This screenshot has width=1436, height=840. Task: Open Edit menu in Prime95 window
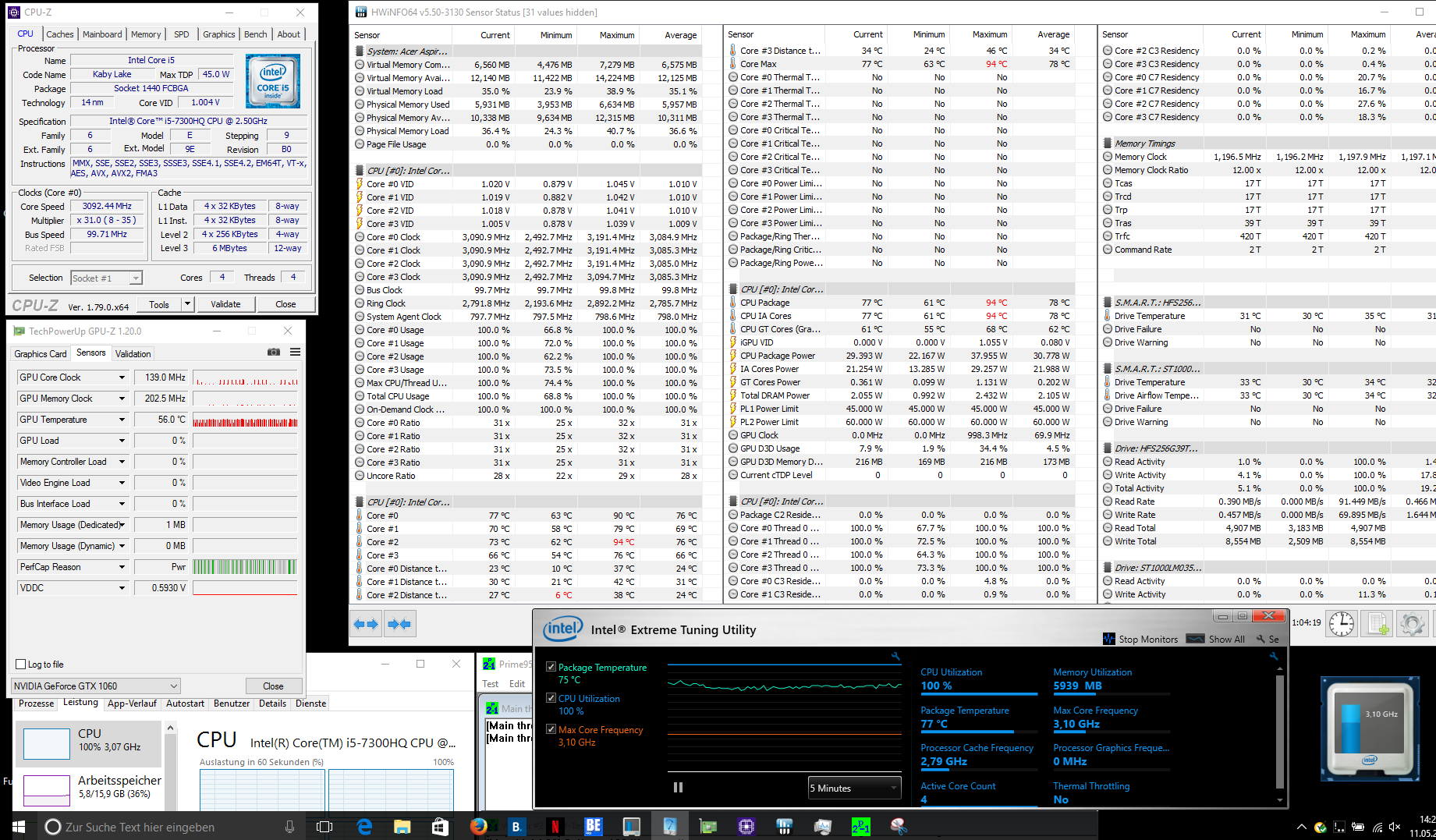(x=517, y=684)
